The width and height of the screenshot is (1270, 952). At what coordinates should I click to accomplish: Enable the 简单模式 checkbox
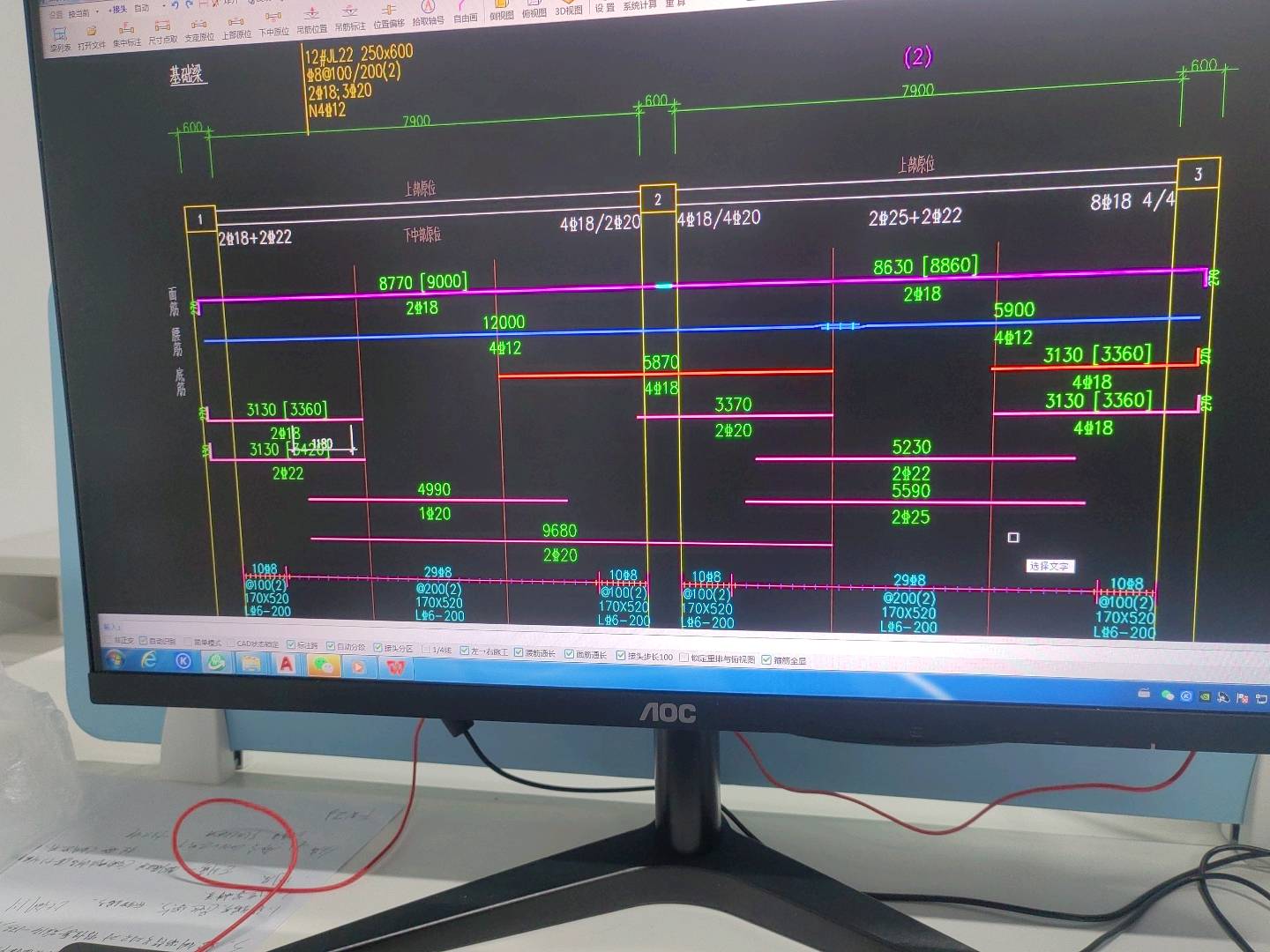click(x=187, y=642)
